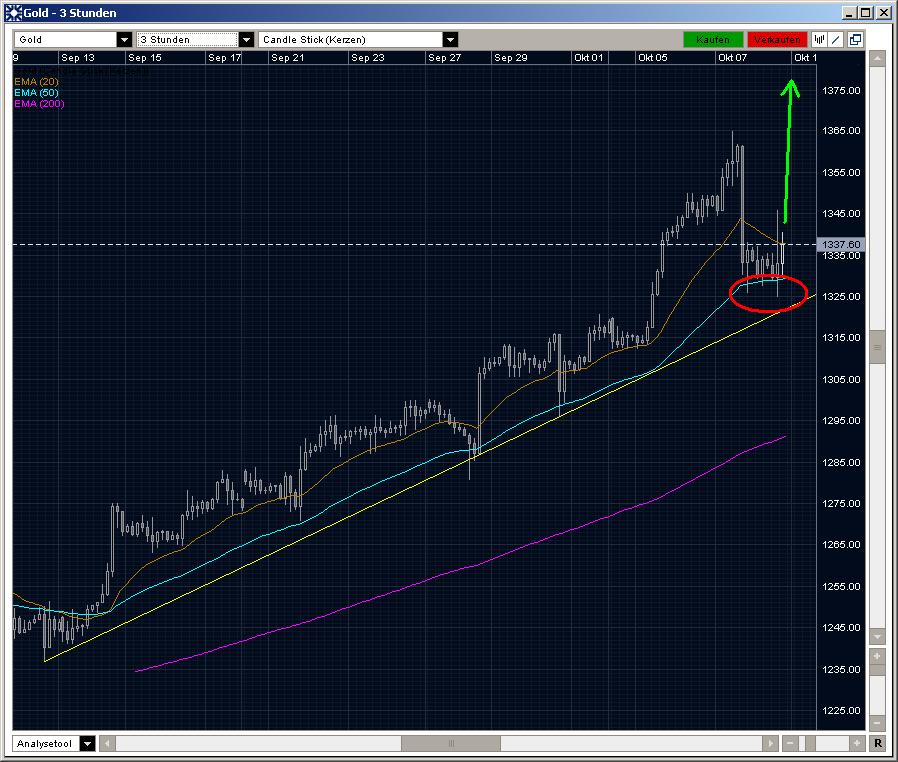Expand the Analysetool dropdown arrow
The image size is (898, 762).
click(x=87, y=744)
